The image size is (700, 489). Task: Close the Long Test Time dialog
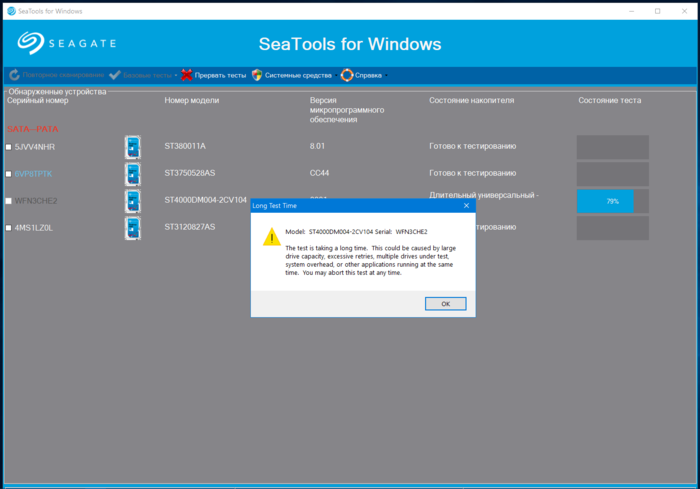pos(466,205)
